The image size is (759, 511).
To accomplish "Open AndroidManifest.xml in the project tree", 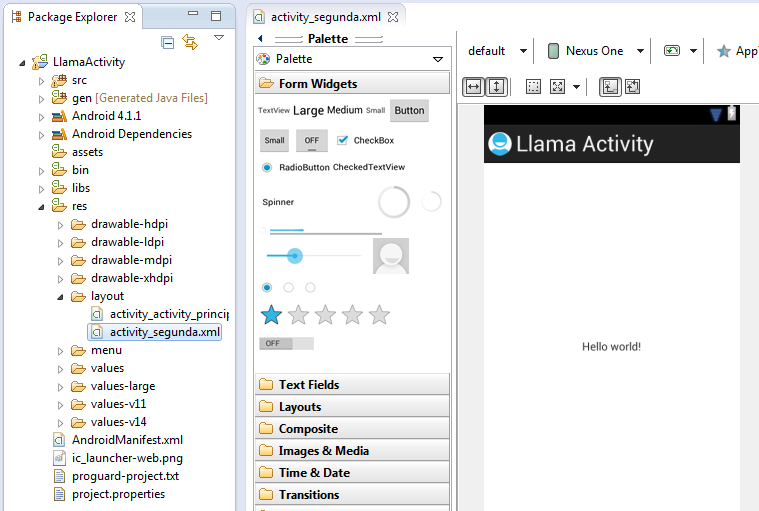I will click(127, 440).
